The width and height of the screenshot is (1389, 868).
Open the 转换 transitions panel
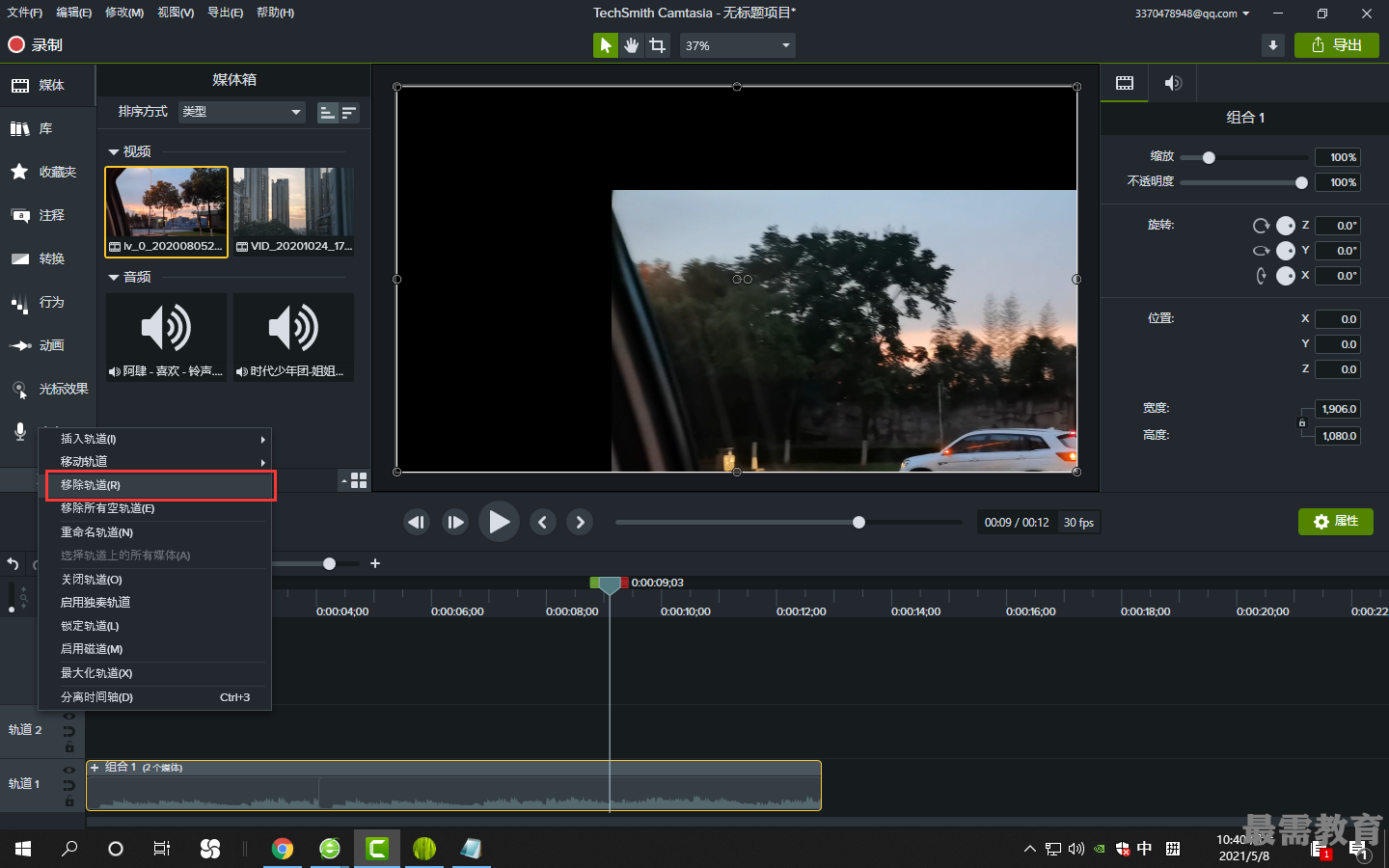tap(47, 258)
